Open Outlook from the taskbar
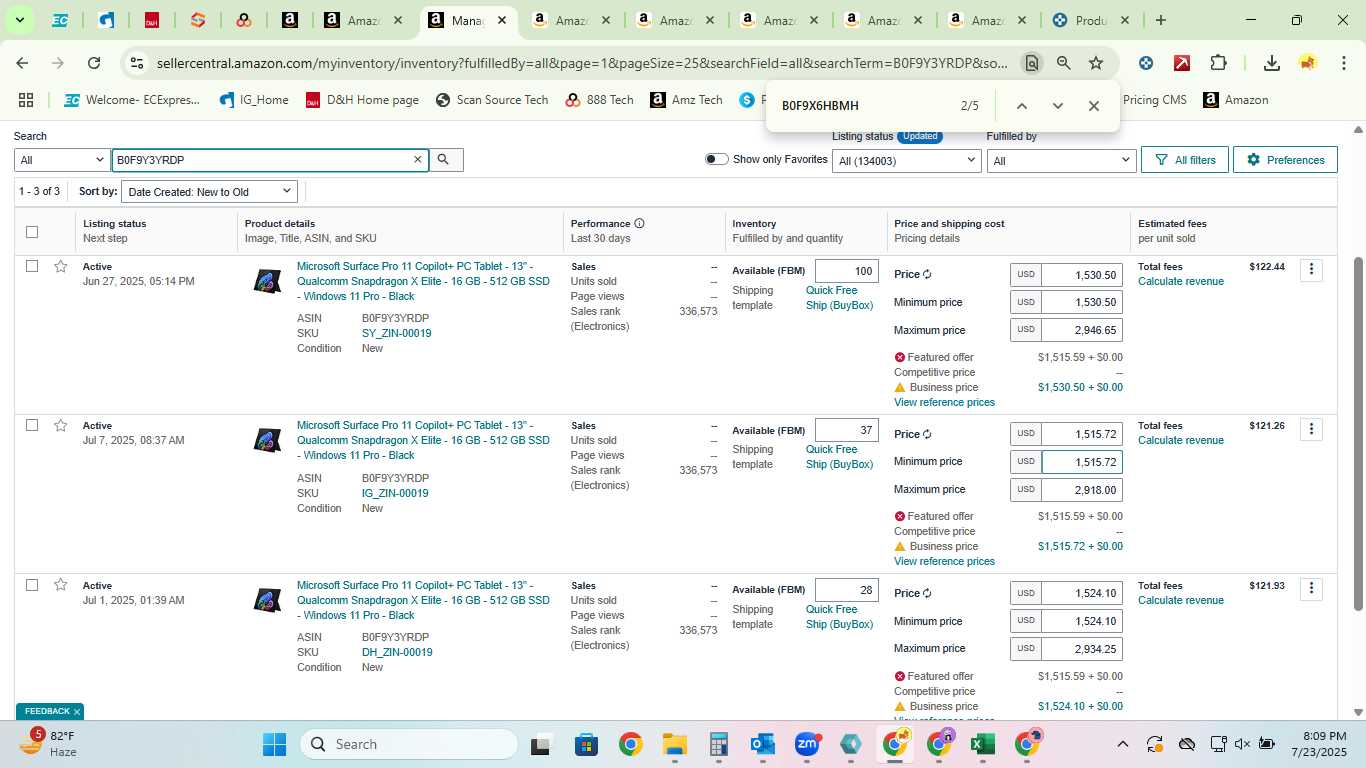 tap(763, 744)
